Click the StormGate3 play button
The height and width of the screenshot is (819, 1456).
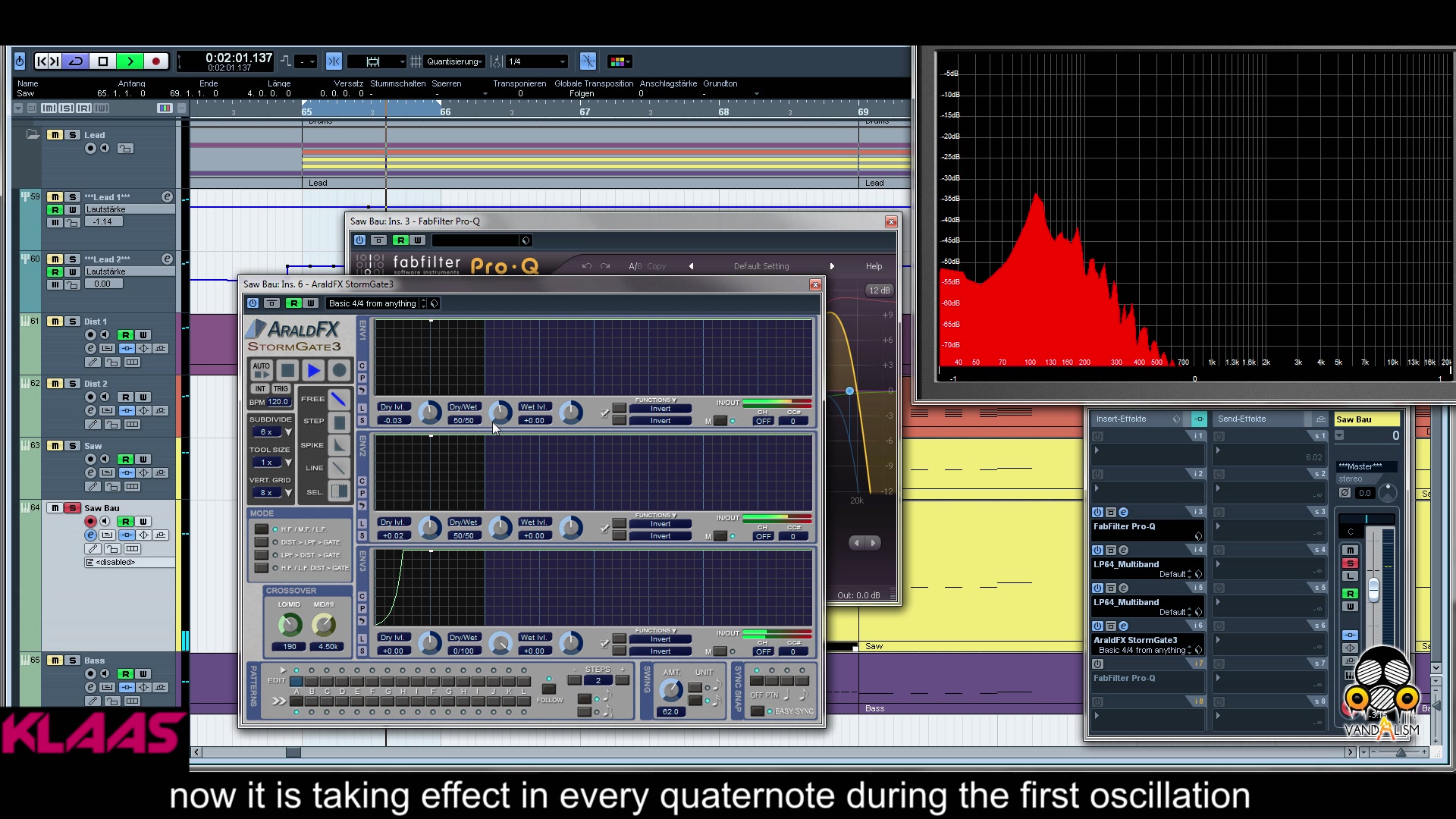pos(313,370)
